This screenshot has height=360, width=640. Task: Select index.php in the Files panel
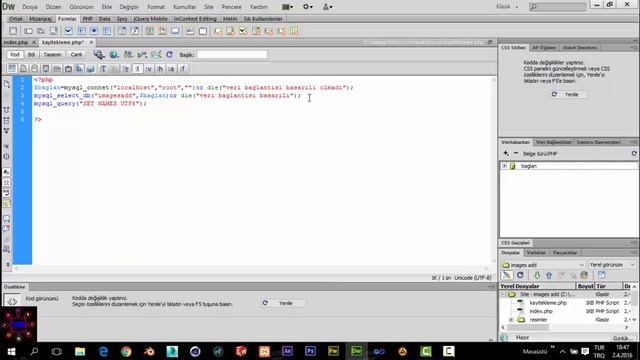click(541, 311)
